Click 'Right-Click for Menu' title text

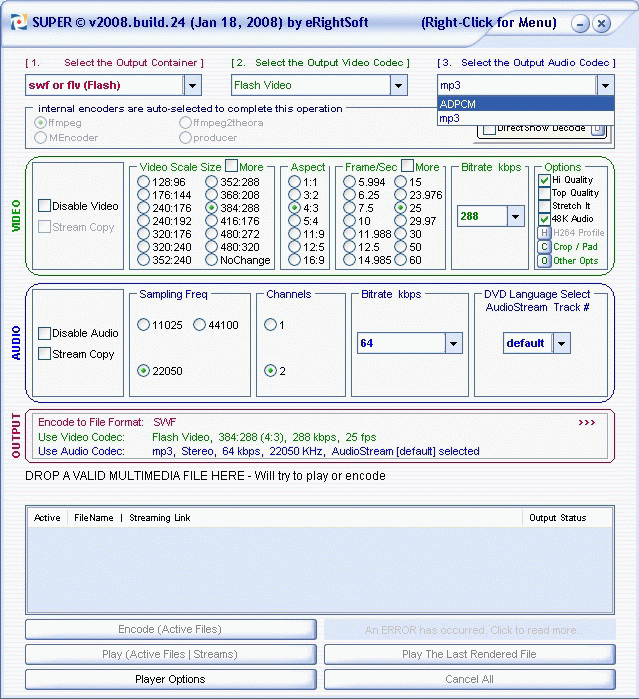489,23
